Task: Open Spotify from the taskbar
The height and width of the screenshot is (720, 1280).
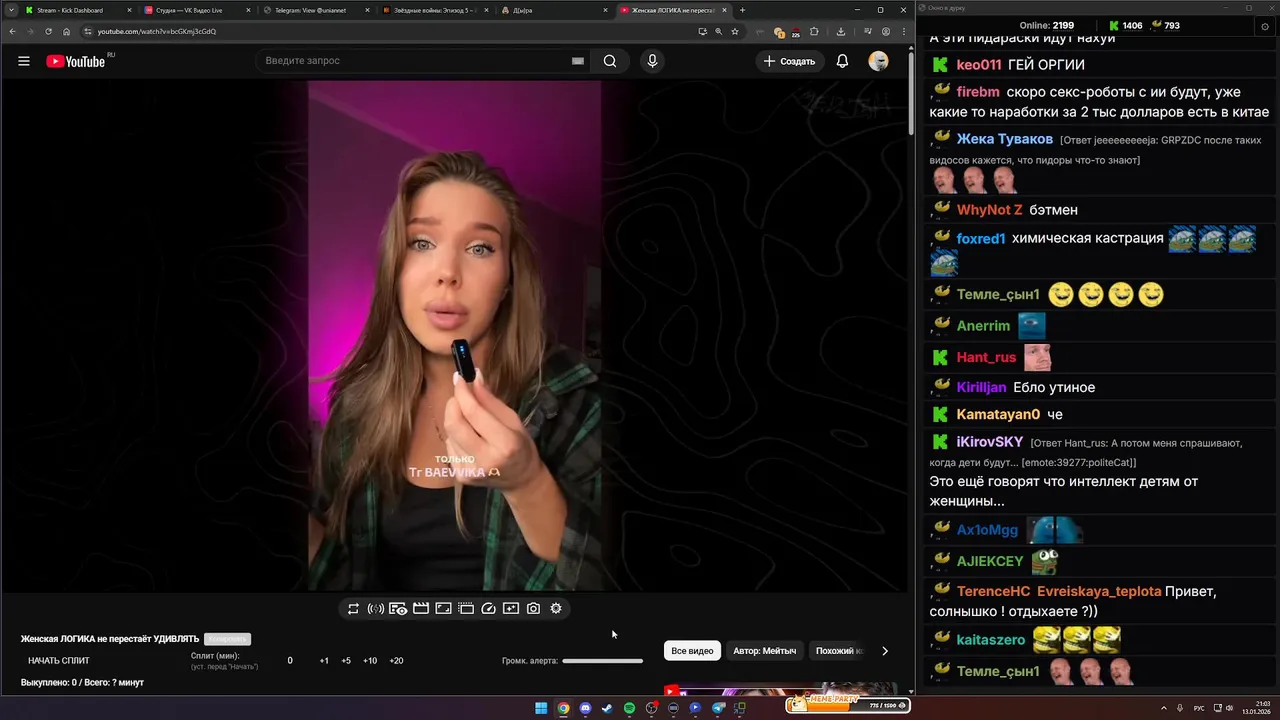Action: [629, 708]
